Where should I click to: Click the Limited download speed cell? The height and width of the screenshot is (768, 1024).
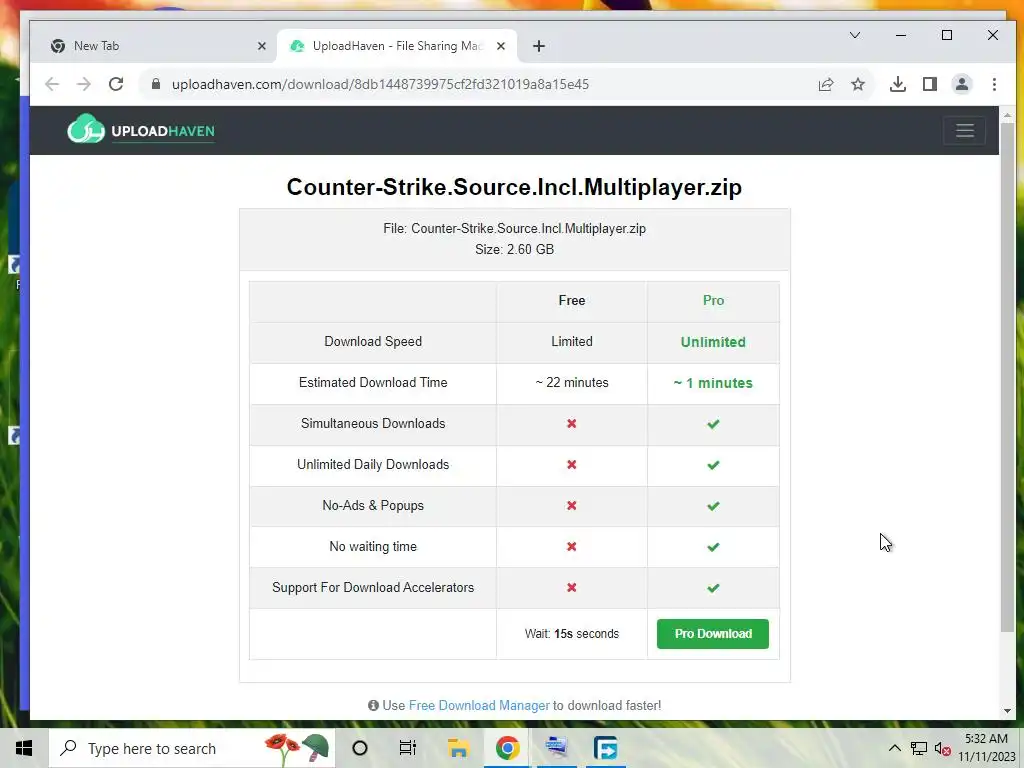pos(571,342)
